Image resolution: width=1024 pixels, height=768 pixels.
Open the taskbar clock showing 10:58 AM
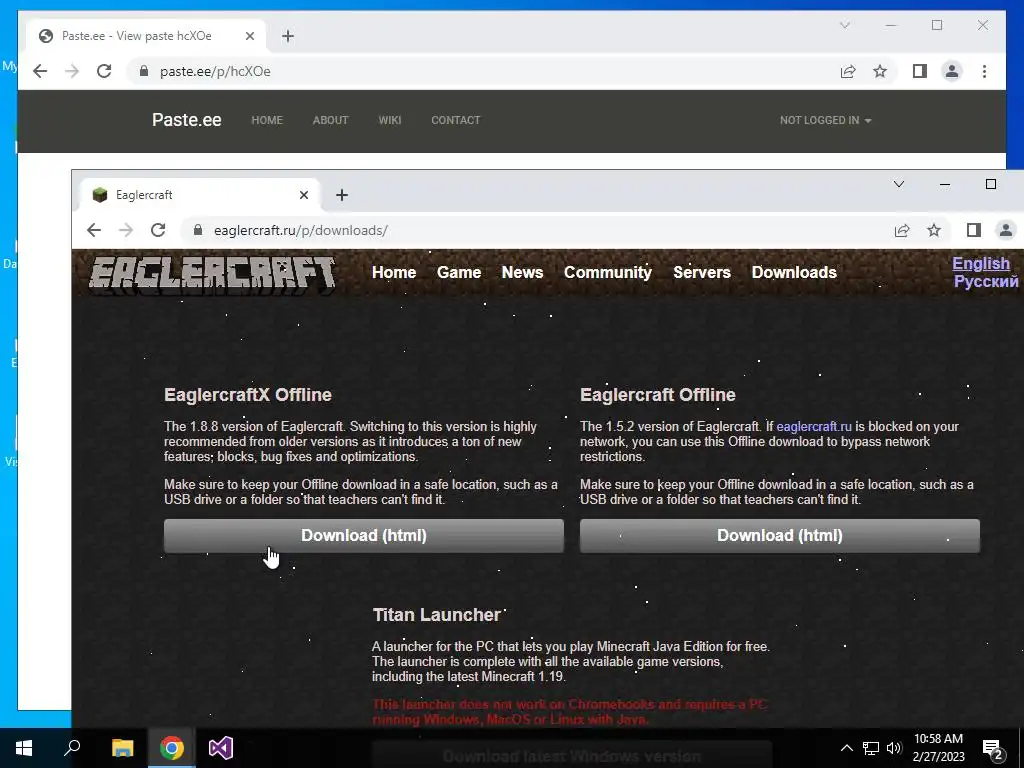[938, 748]
